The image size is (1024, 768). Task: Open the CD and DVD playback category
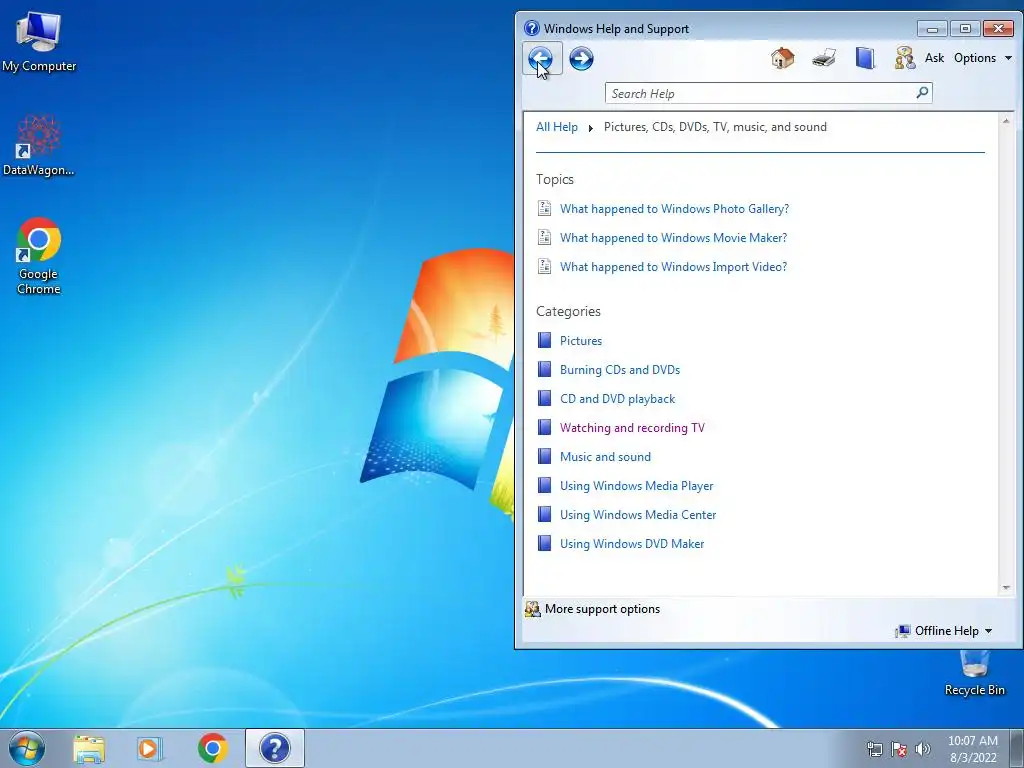[x=617, y=399]
